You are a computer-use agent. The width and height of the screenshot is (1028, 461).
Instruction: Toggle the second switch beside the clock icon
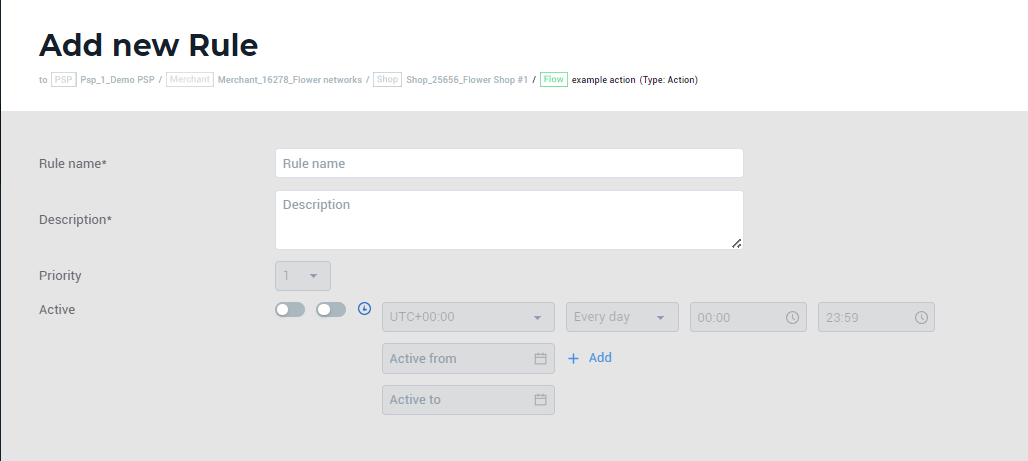click(331, 310)
